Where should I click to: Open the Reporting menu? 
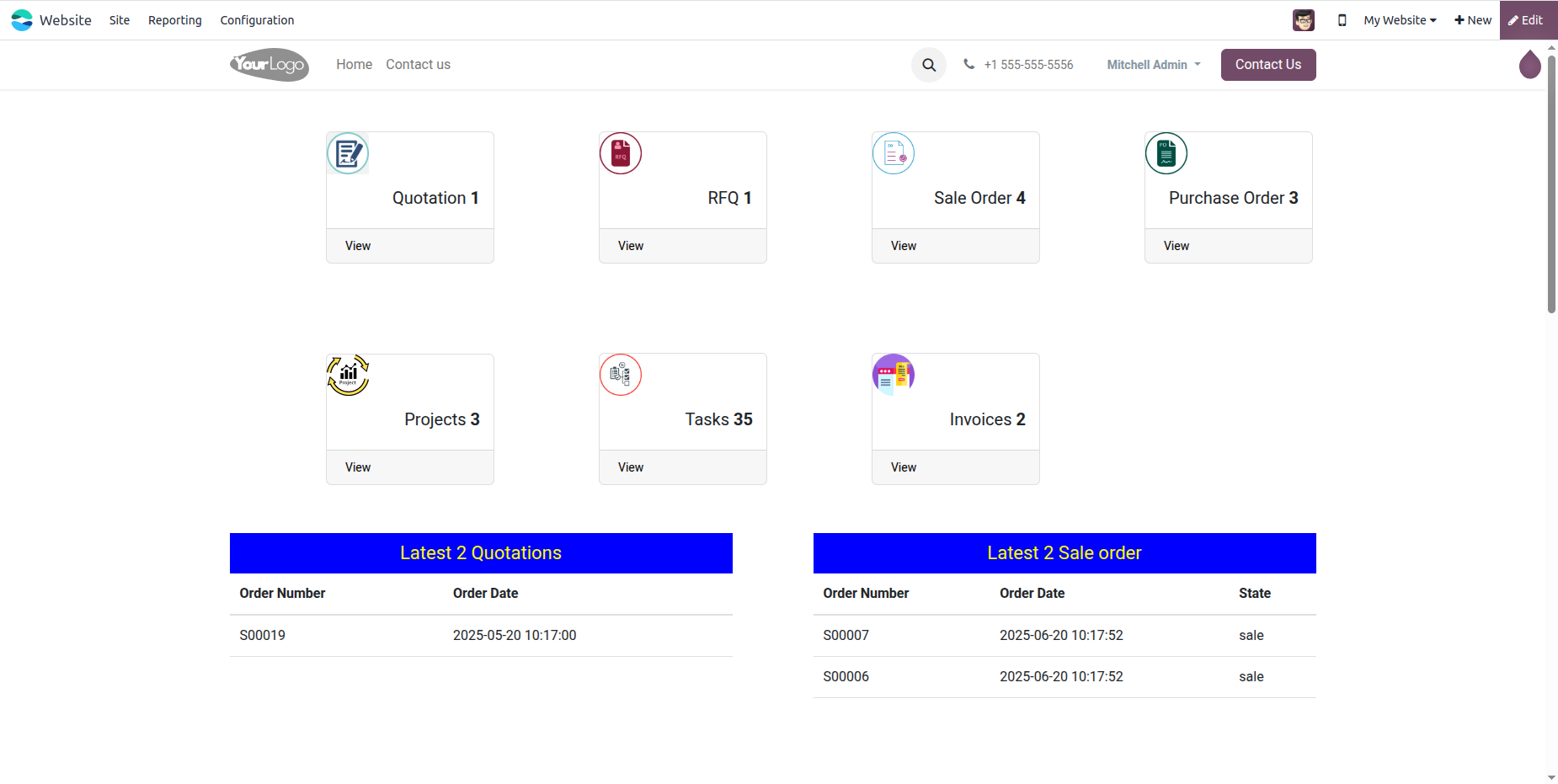pyautogui.click(x=175, y=20)
